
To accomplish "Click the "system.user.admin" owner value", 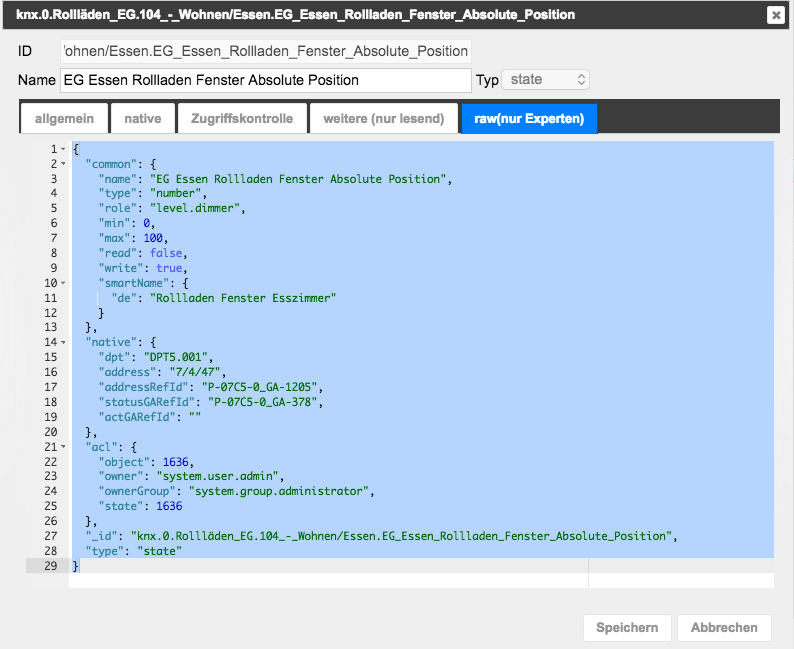I will [217, 476].
